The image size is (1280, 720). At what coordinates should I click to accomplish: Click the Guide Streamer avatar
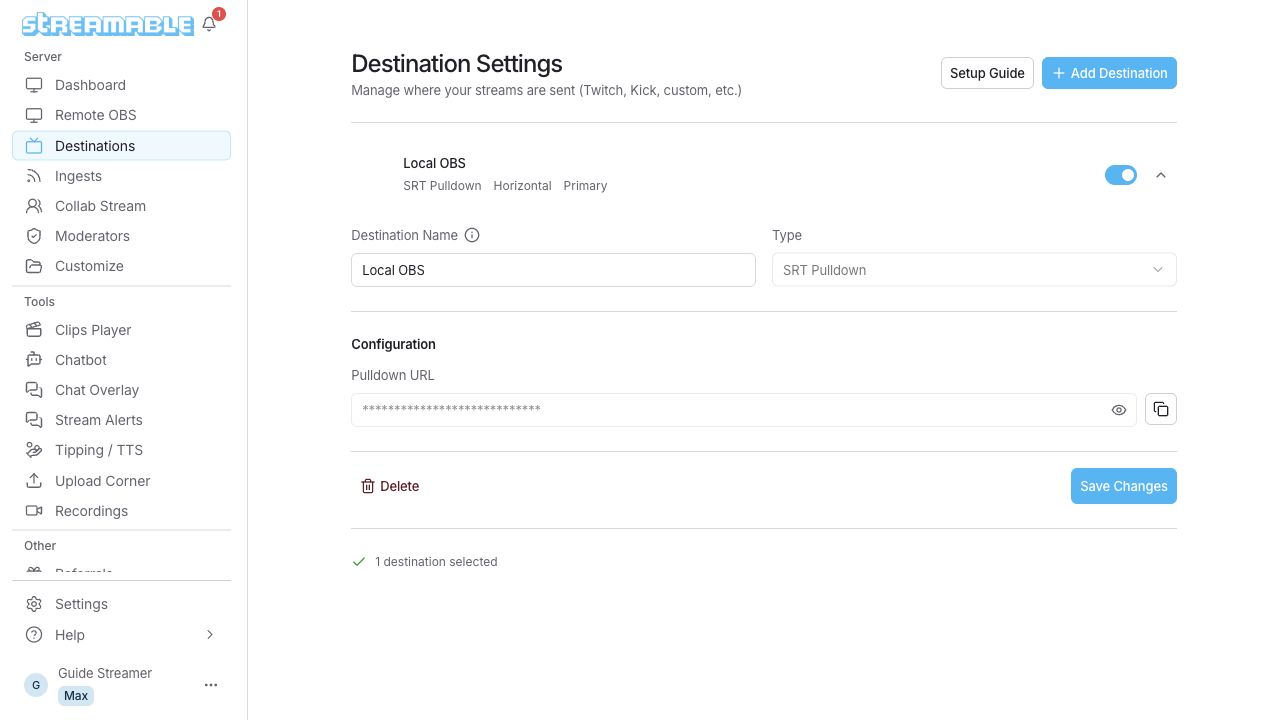(36, 685)
